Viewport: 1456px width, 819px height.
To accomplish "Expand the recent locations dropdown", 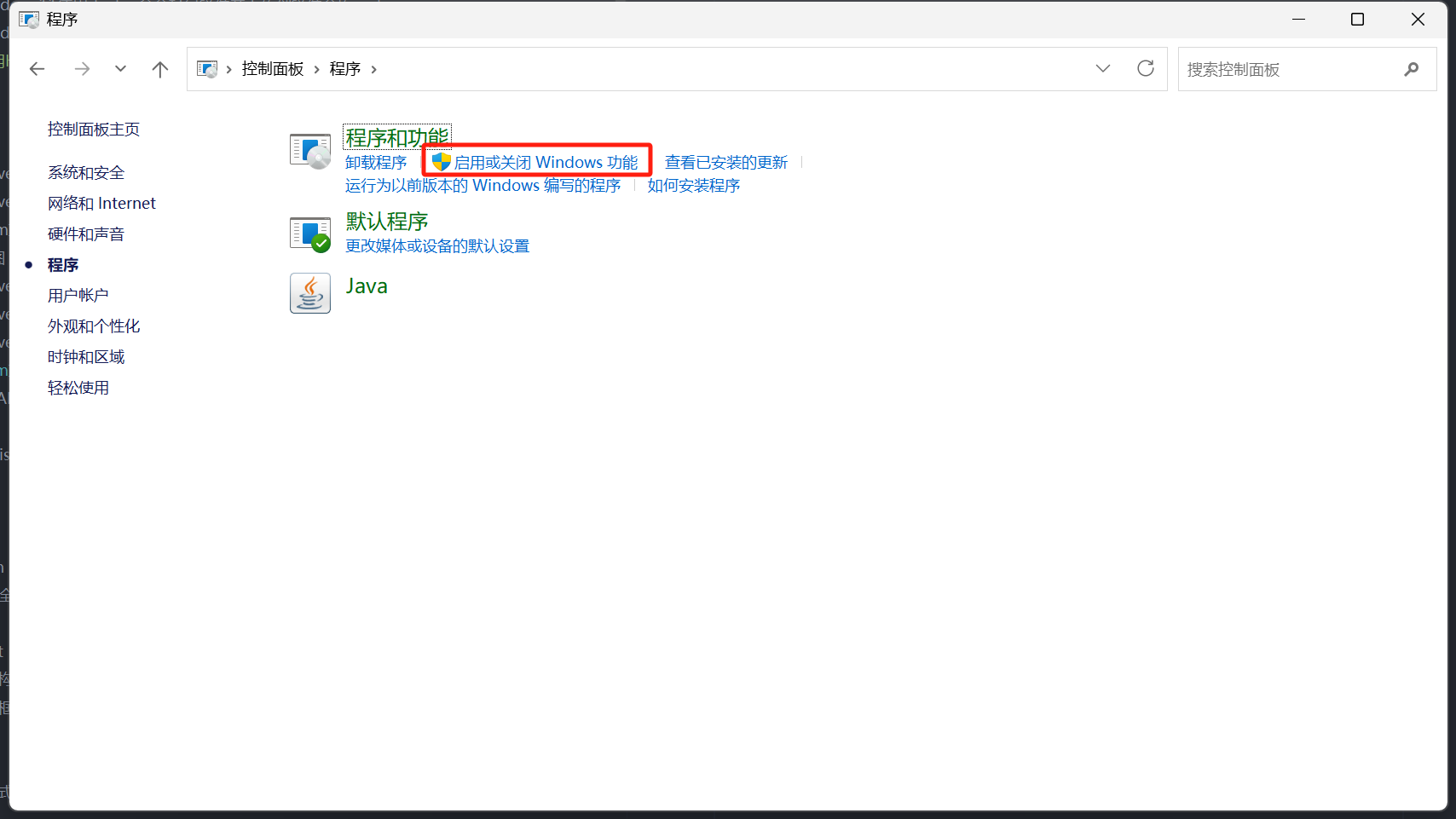I will (x=120, y=69).
